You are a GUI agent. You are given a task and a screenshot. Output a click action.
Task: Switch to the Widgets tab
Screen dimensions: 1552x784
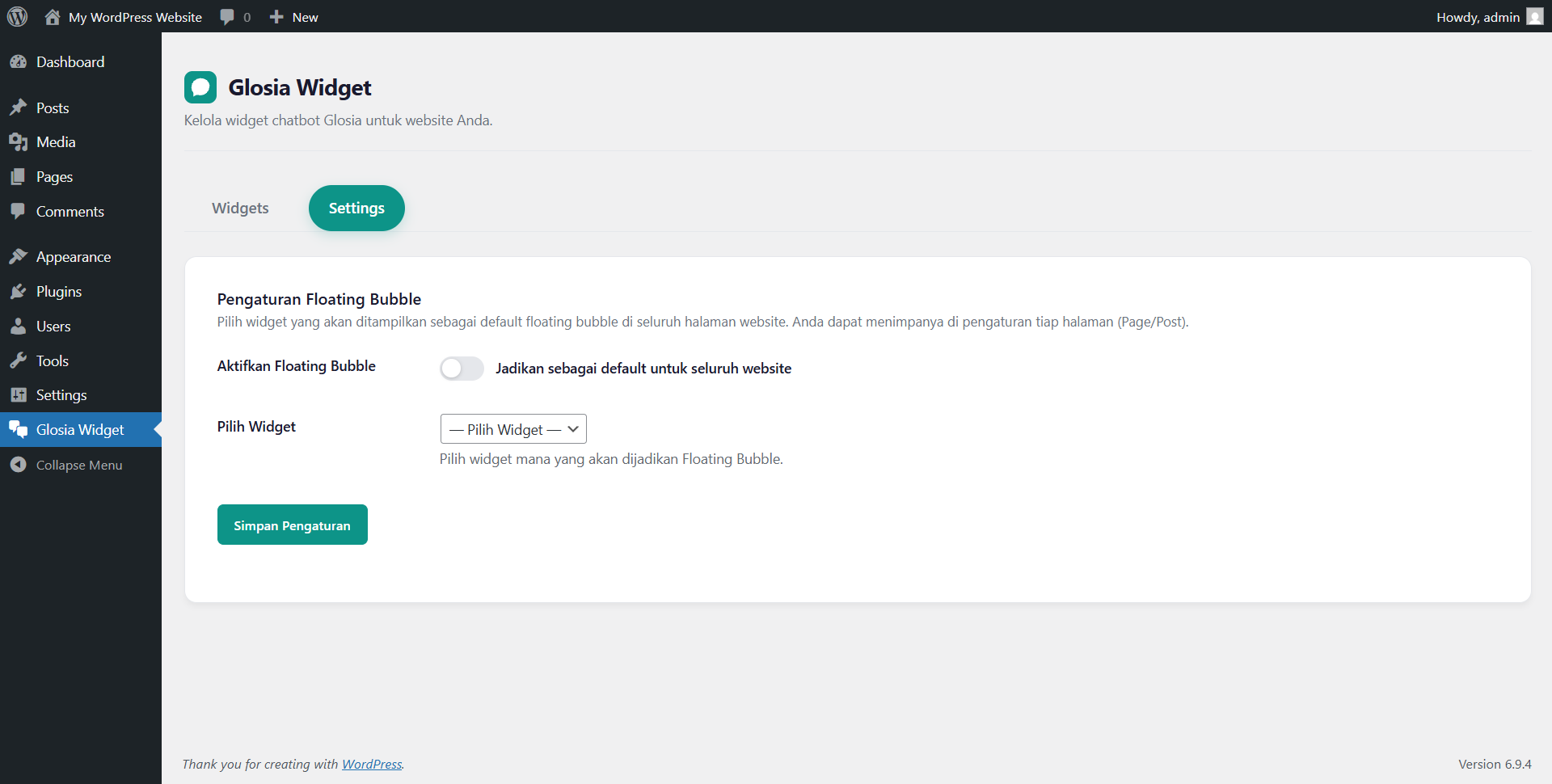[240, 209]
